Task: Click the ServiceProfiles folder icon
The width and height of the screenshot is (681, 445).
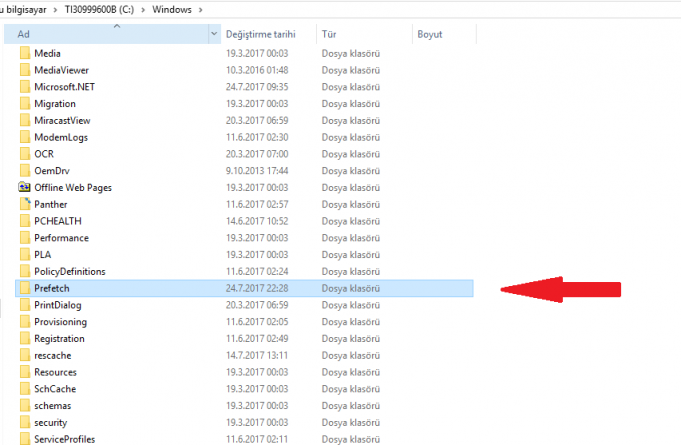Action: (x=25, y=439)
